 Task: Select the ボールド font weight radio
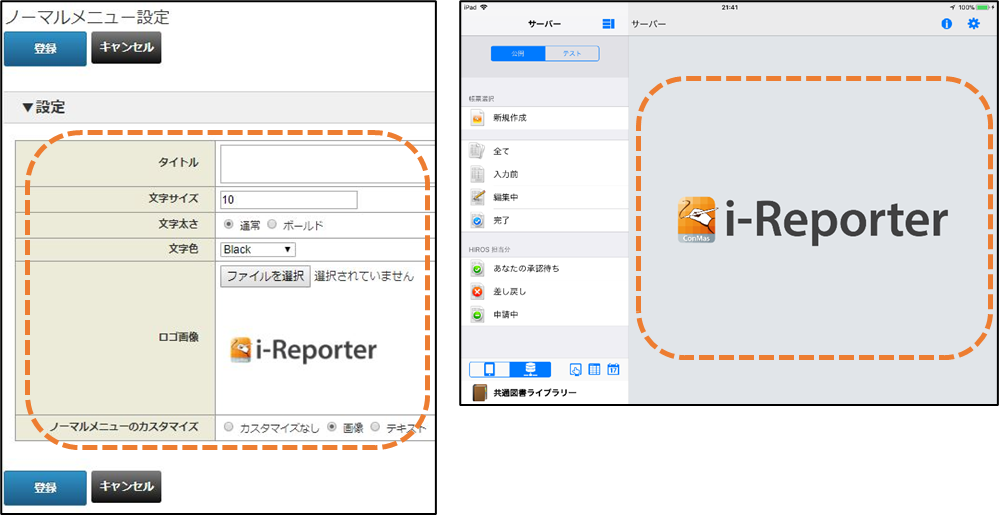[x=273, y=225]
